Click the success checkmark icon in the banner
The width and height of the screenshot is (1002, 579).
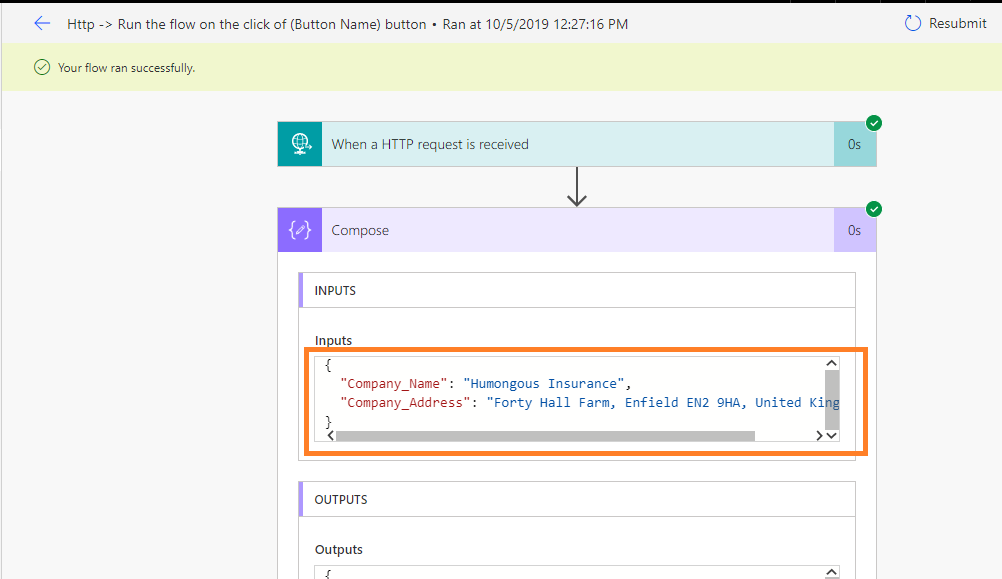[x=42, y=67]
